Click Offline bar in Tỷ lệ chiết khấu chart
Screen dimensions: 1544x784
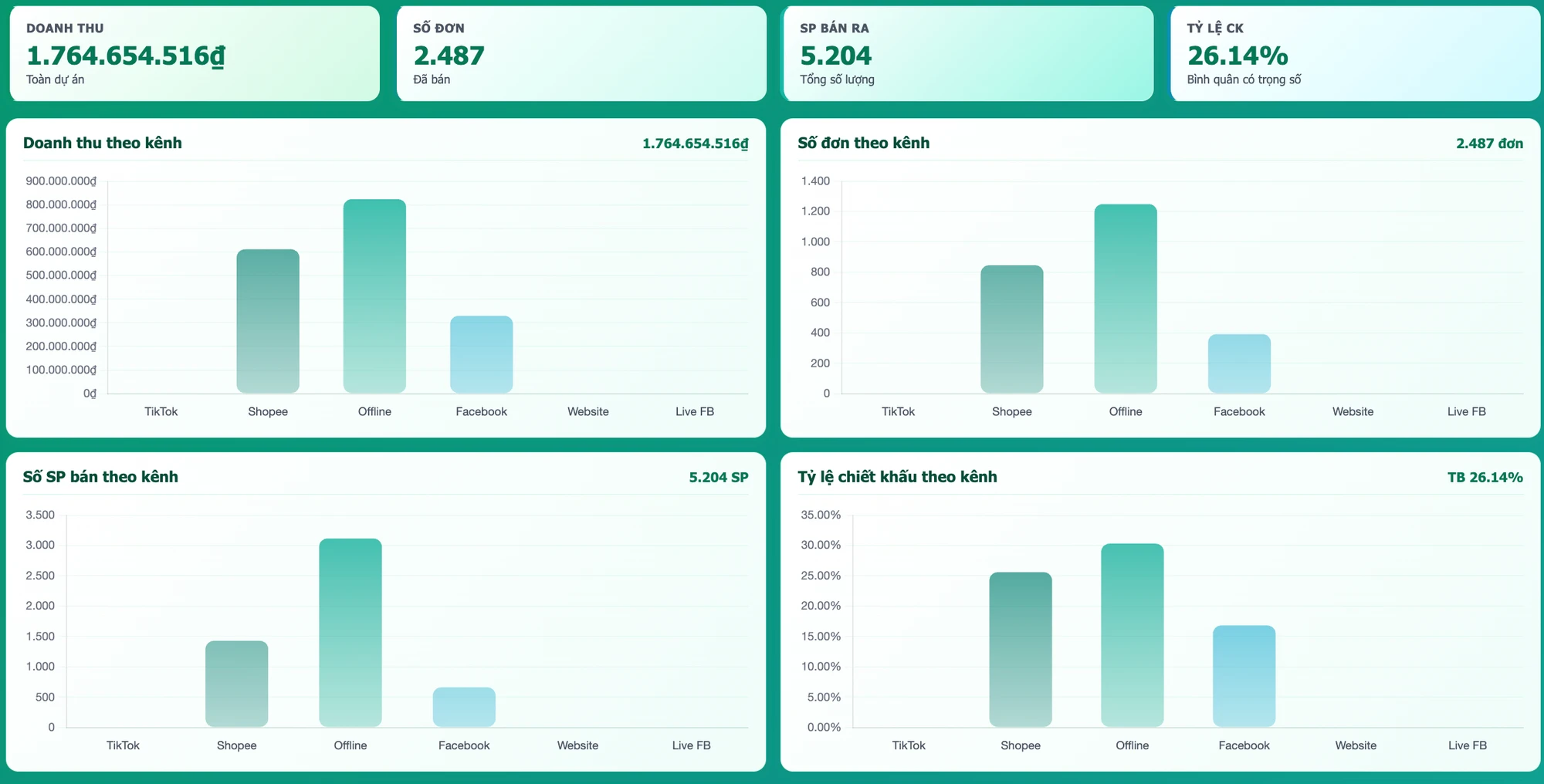point(1133,635)
